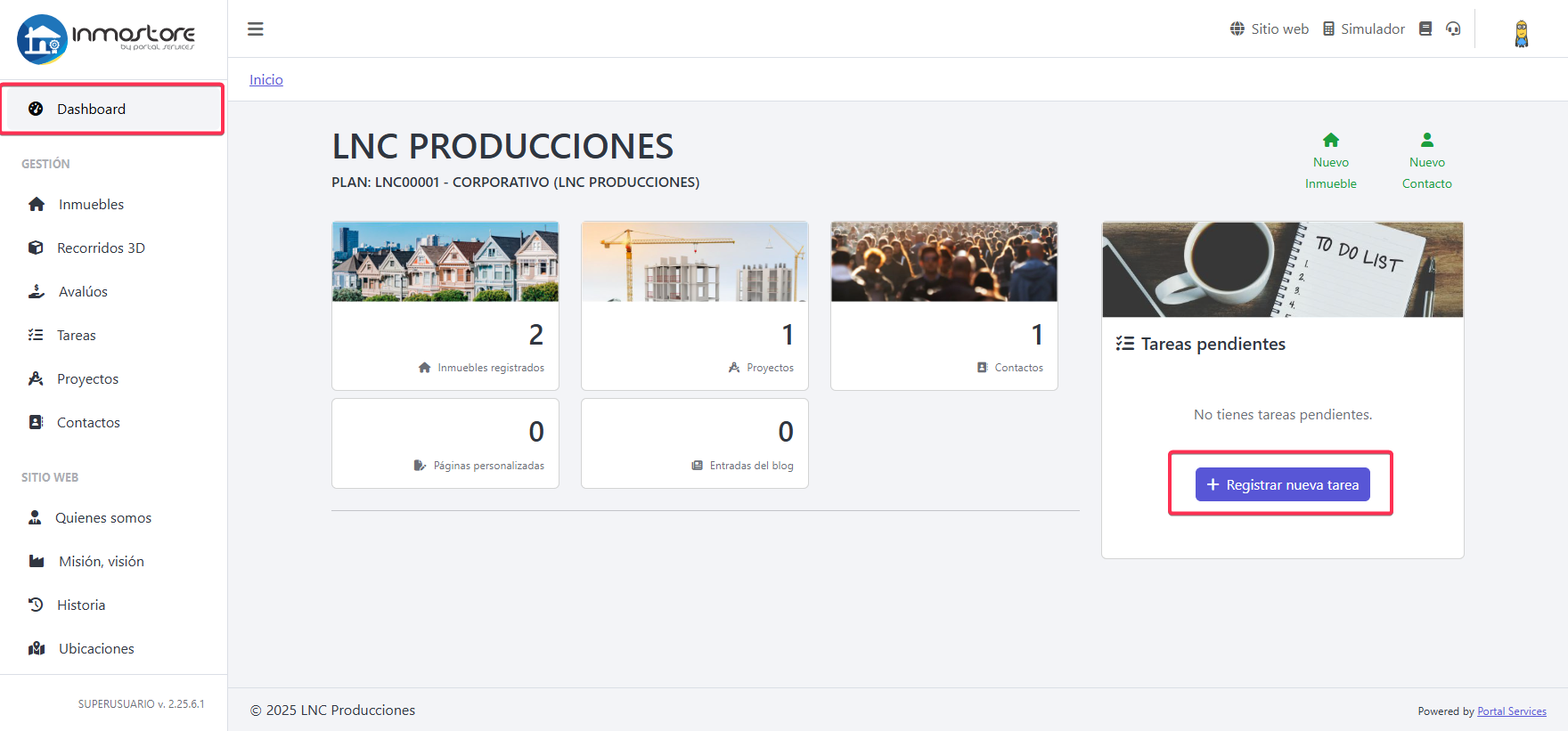Select Historia in the sidebar
Viewport: 1568px width, 731px height.
tap(81, 605)
